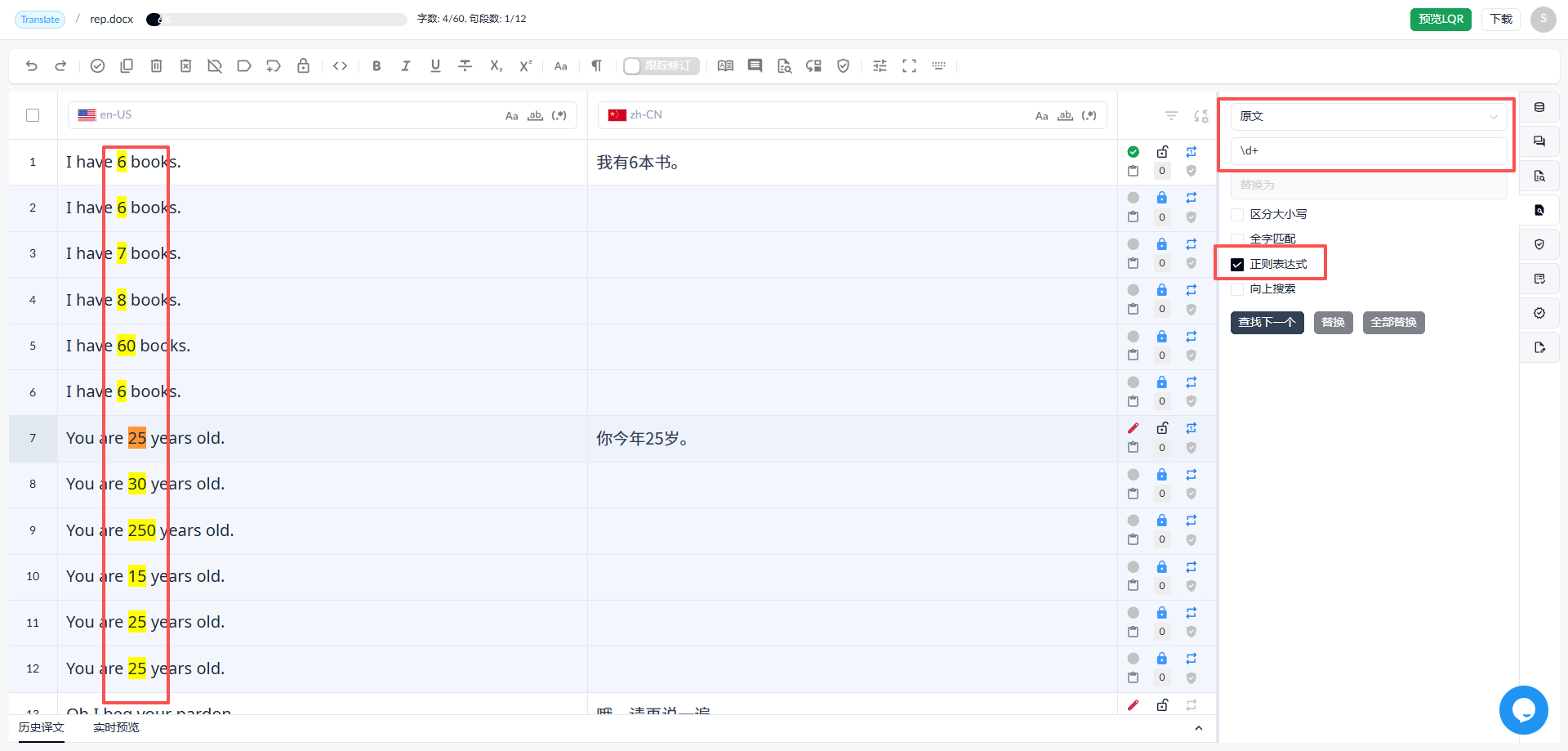Open the real-time preview tab
1568x751 pixels.
tap(116, 727)
